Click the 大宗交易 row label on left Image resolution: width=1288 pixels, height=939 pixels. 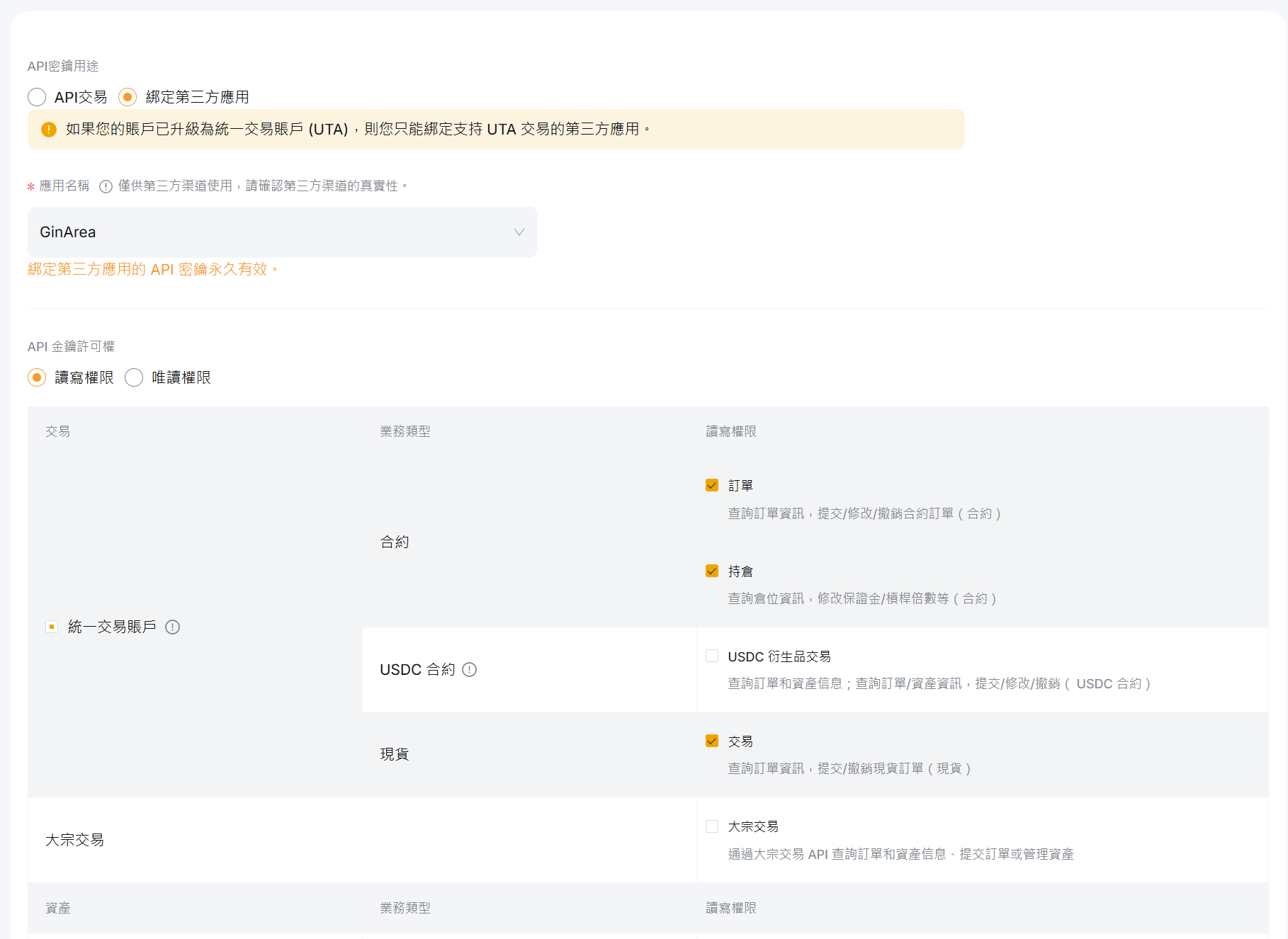[74, 840]
